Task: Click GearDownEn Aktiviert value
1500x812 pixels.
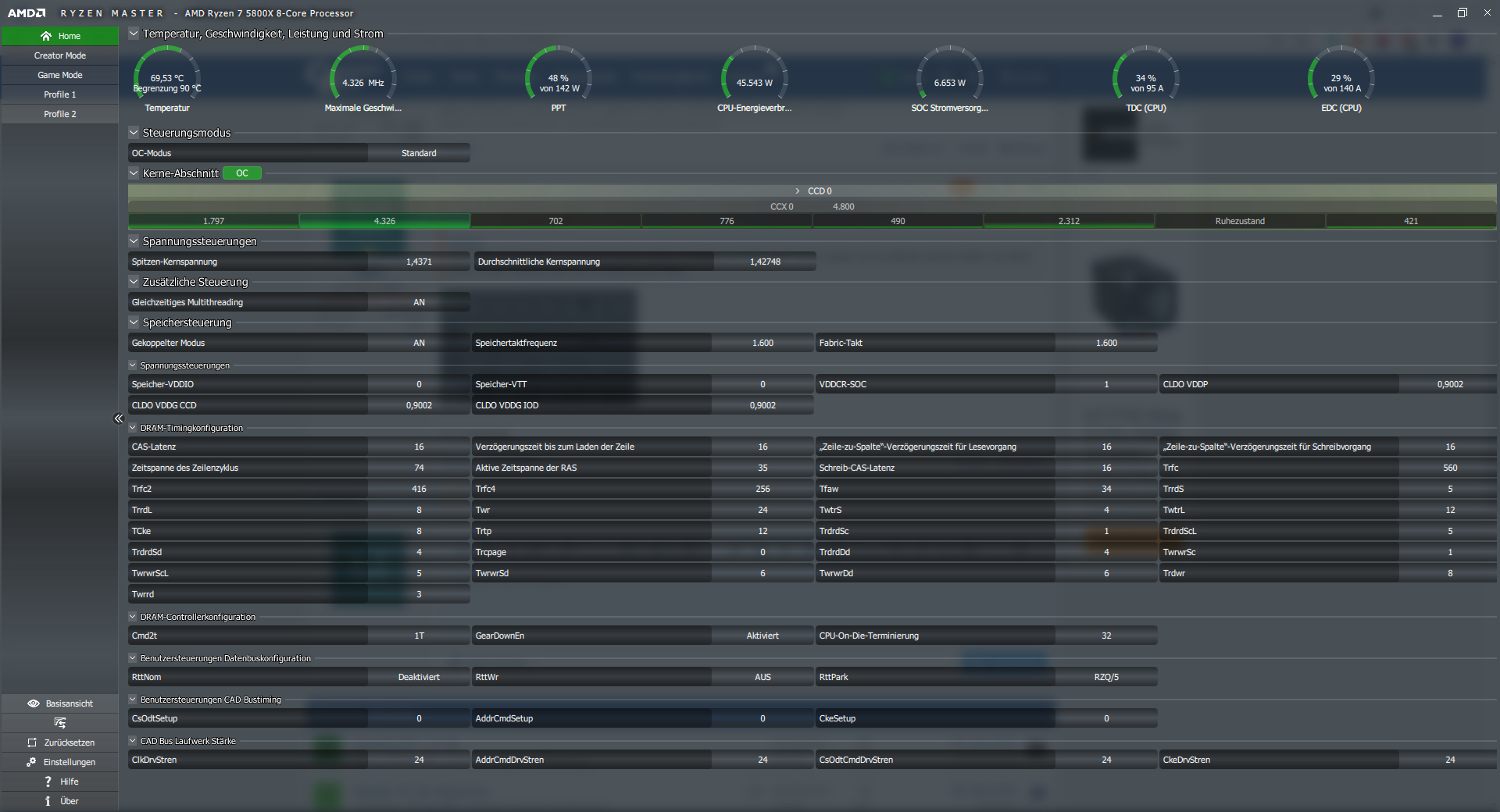Action: coord(762,636)
